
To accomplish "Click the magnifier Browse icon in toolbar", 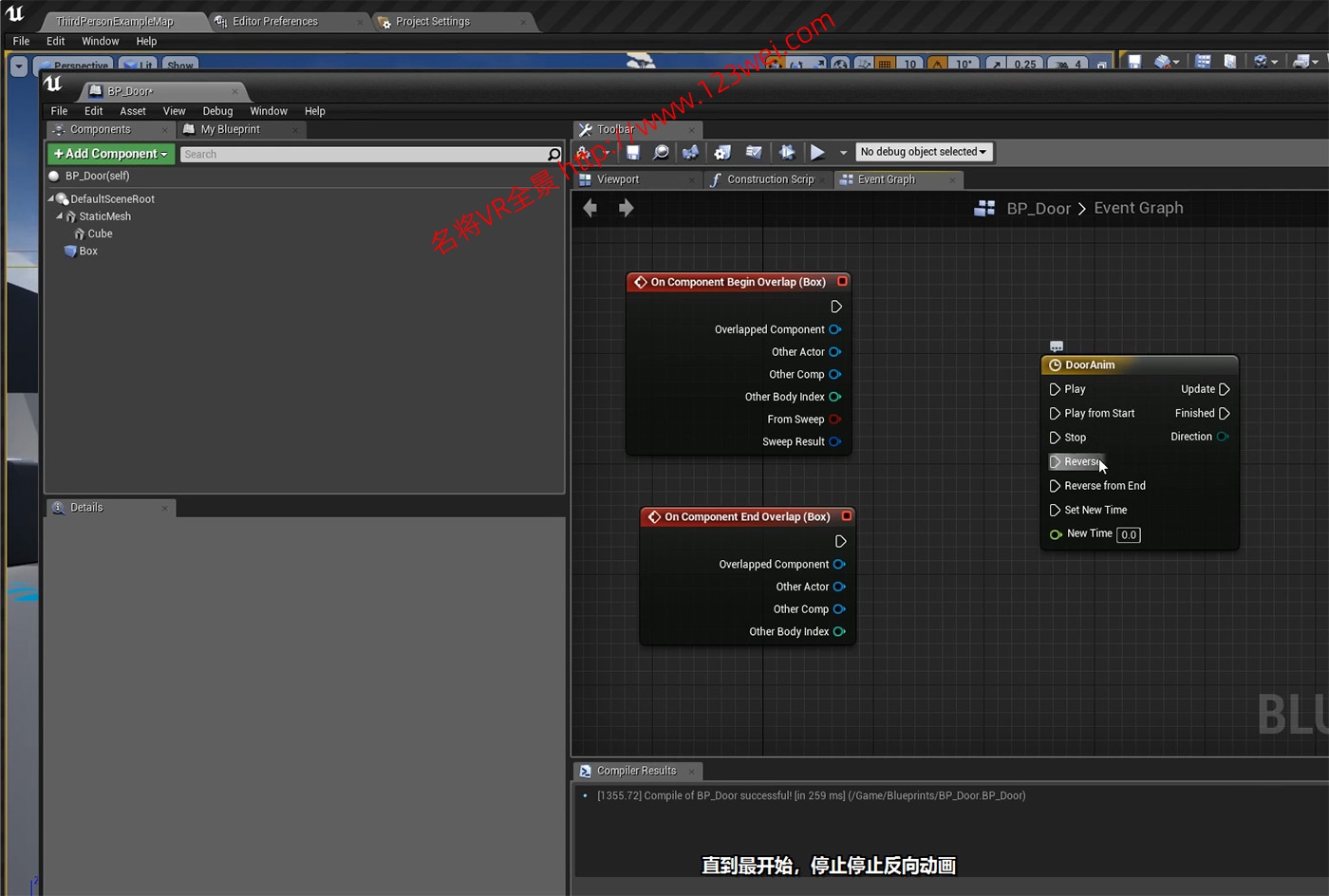I will point(662,153).
